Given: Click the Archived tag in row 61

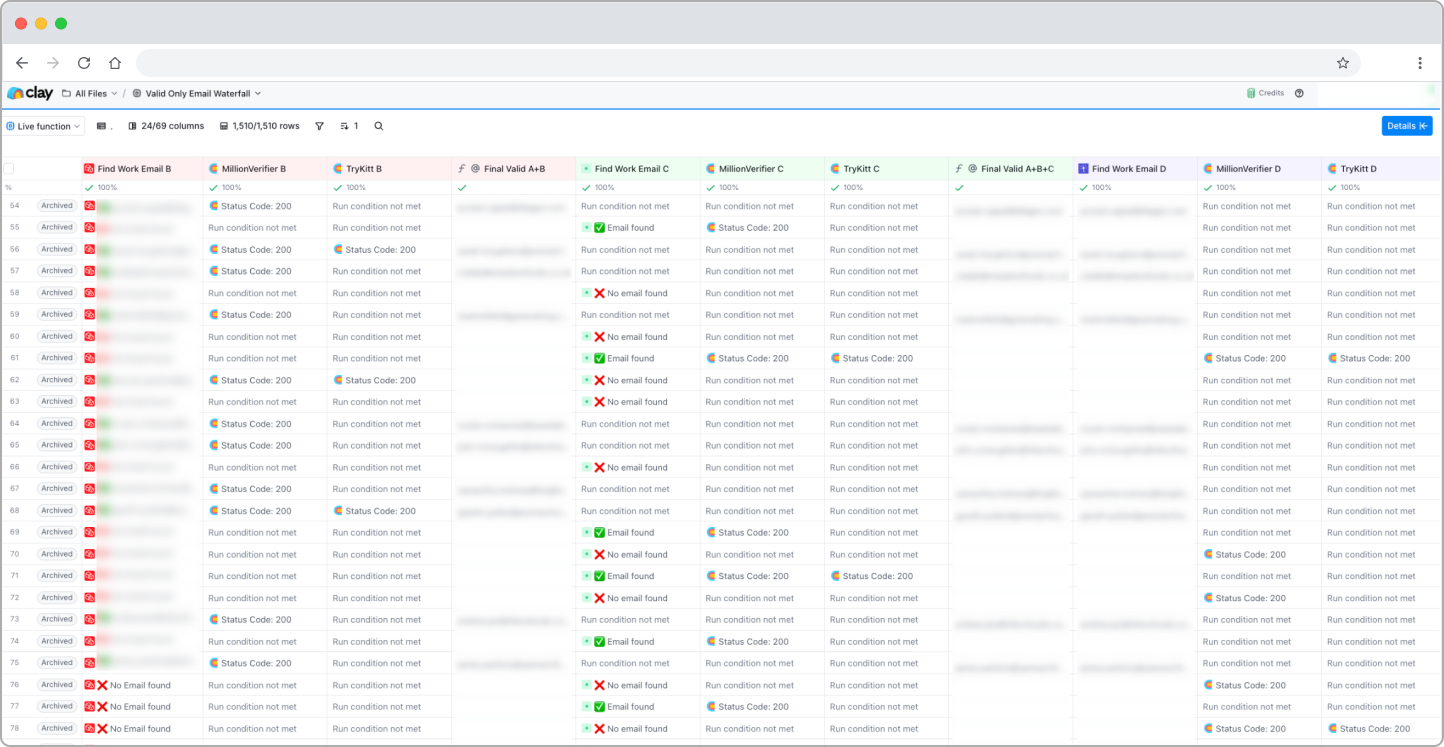Looking at the screenshot, I should click(x=57, y=358).
